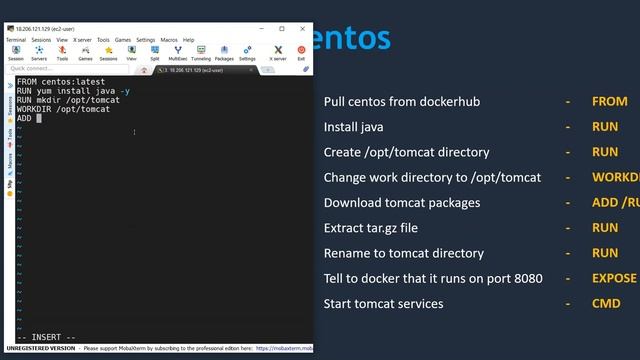
Task: Close the ec2-user session tab
Action: [251, 70]
